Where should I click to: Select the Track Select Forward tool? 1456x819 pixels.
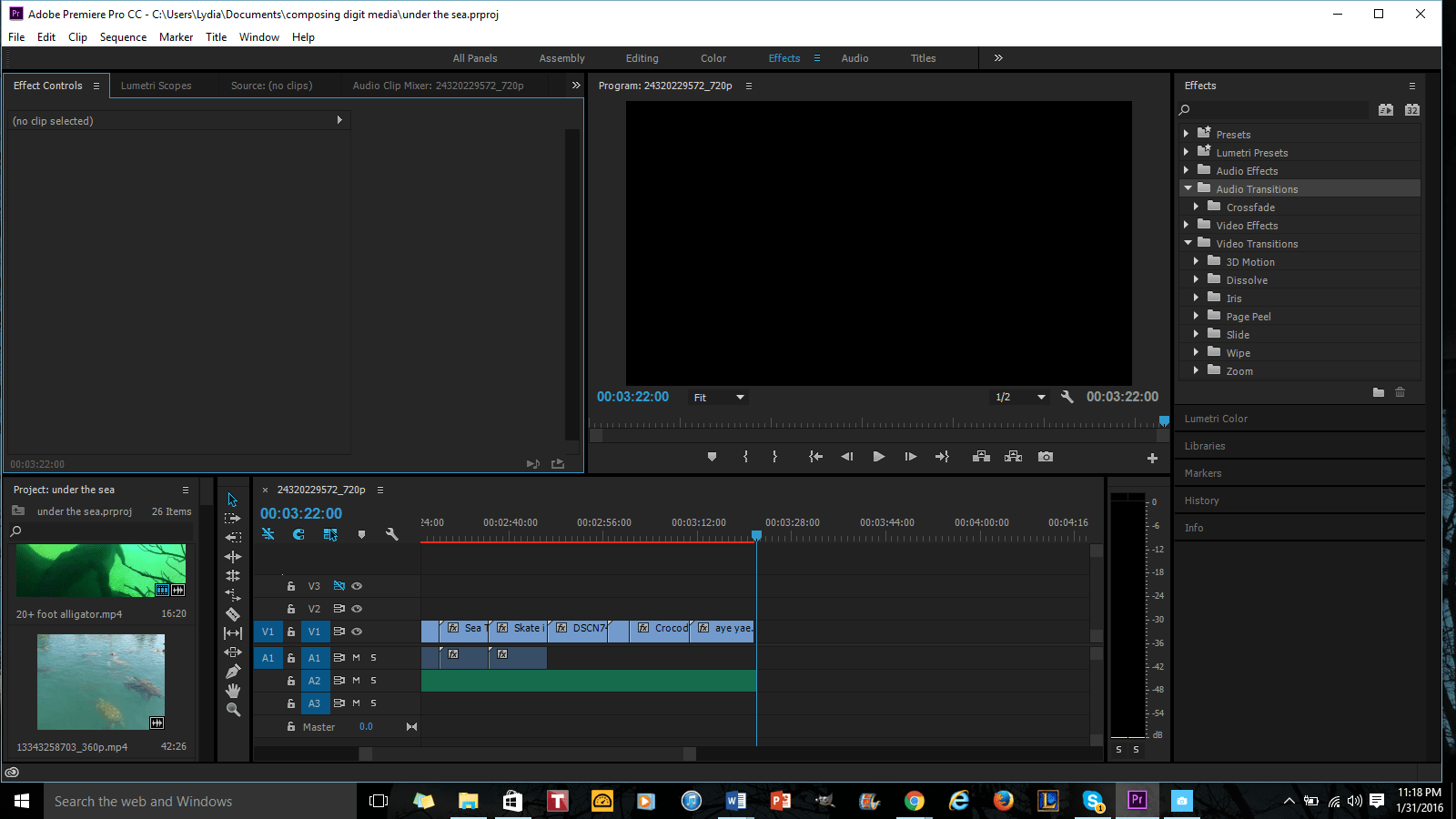[233, 519]
